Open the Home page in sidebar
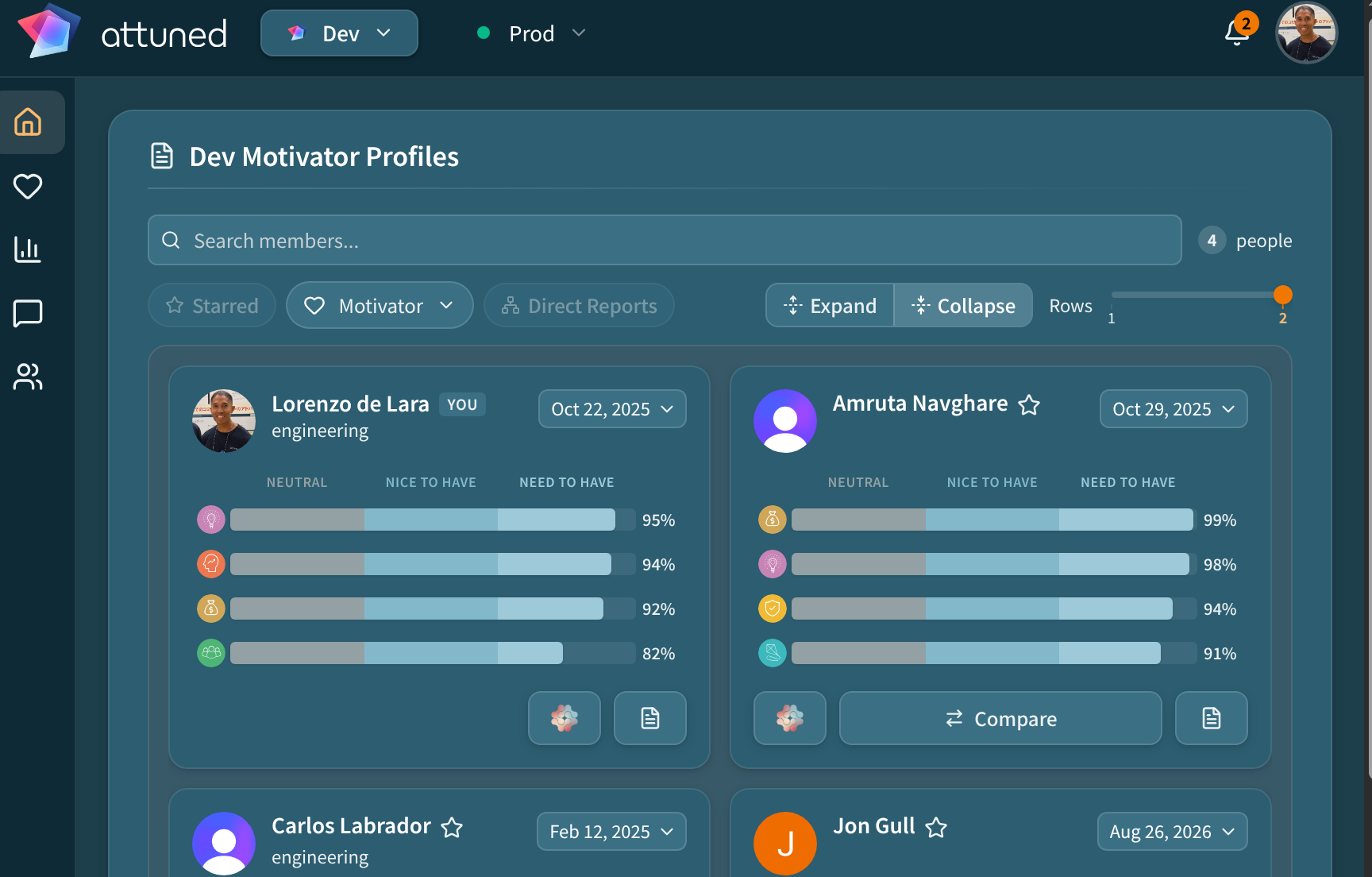The height and width of the screenshot is (877, 1372). point(28,122)
